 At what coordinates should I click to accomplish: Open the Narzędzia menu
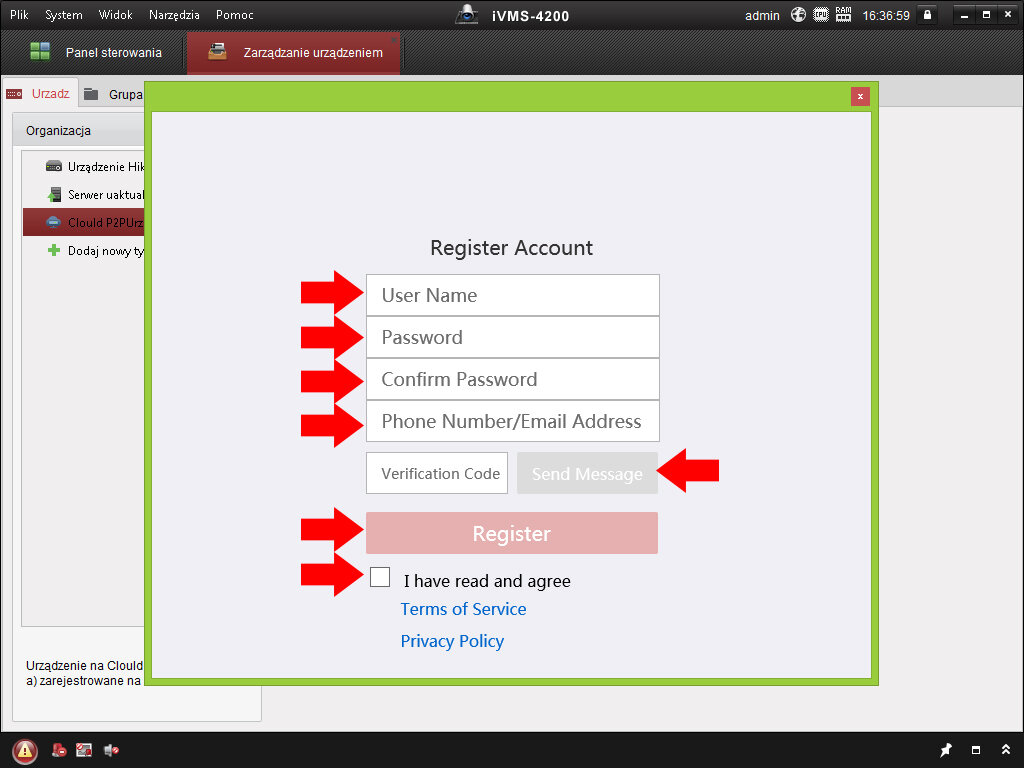174,15
